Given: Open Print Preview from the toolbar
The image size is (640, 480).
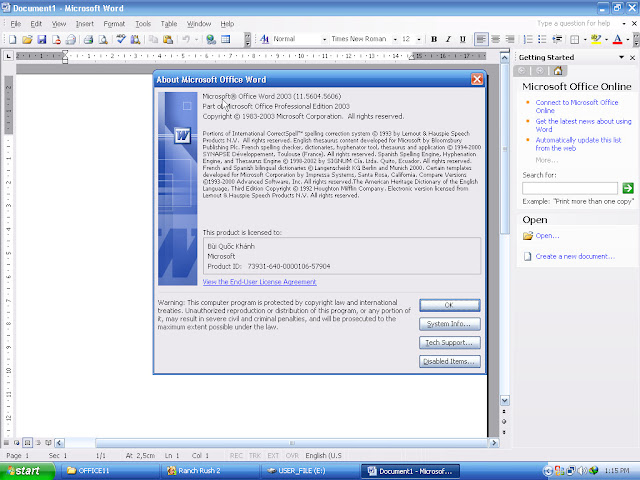Looking at the screenshot, I should pos(103,39).
